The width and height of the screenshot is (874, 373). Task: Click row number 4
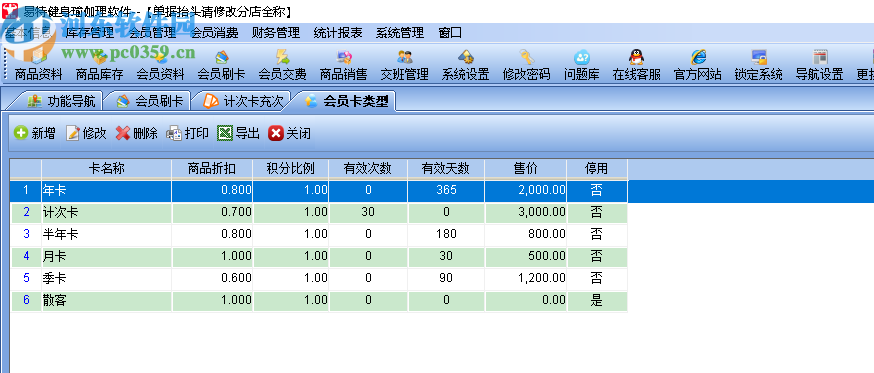point(26,256)
